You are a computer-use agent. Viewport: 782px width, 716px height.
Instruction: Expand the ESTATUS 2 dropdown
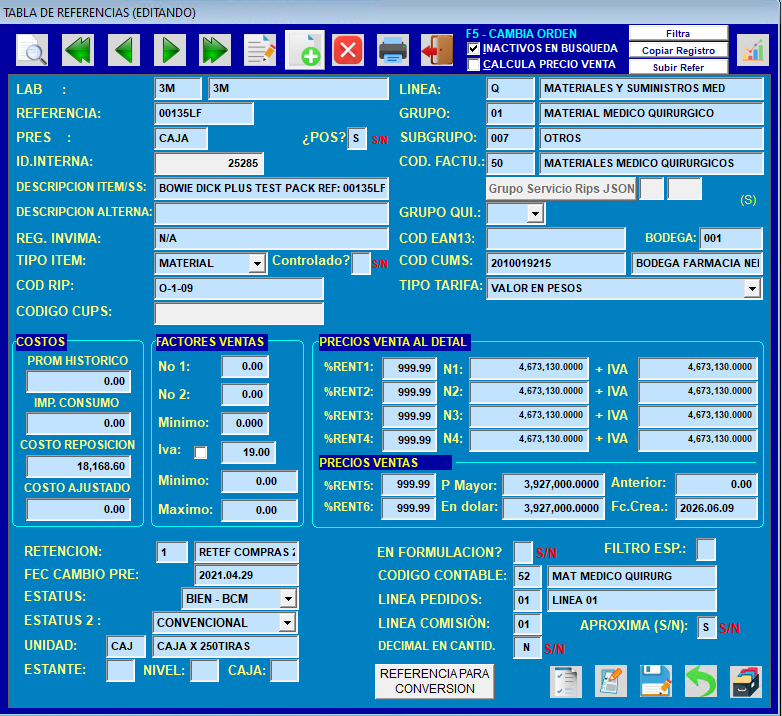point(287,622)
